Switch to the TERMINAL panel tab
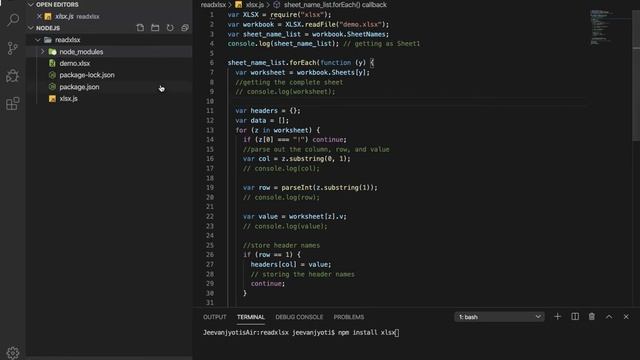Image resolution: width=640 pixels, height=360 pixels. click(x=251, y=317)
